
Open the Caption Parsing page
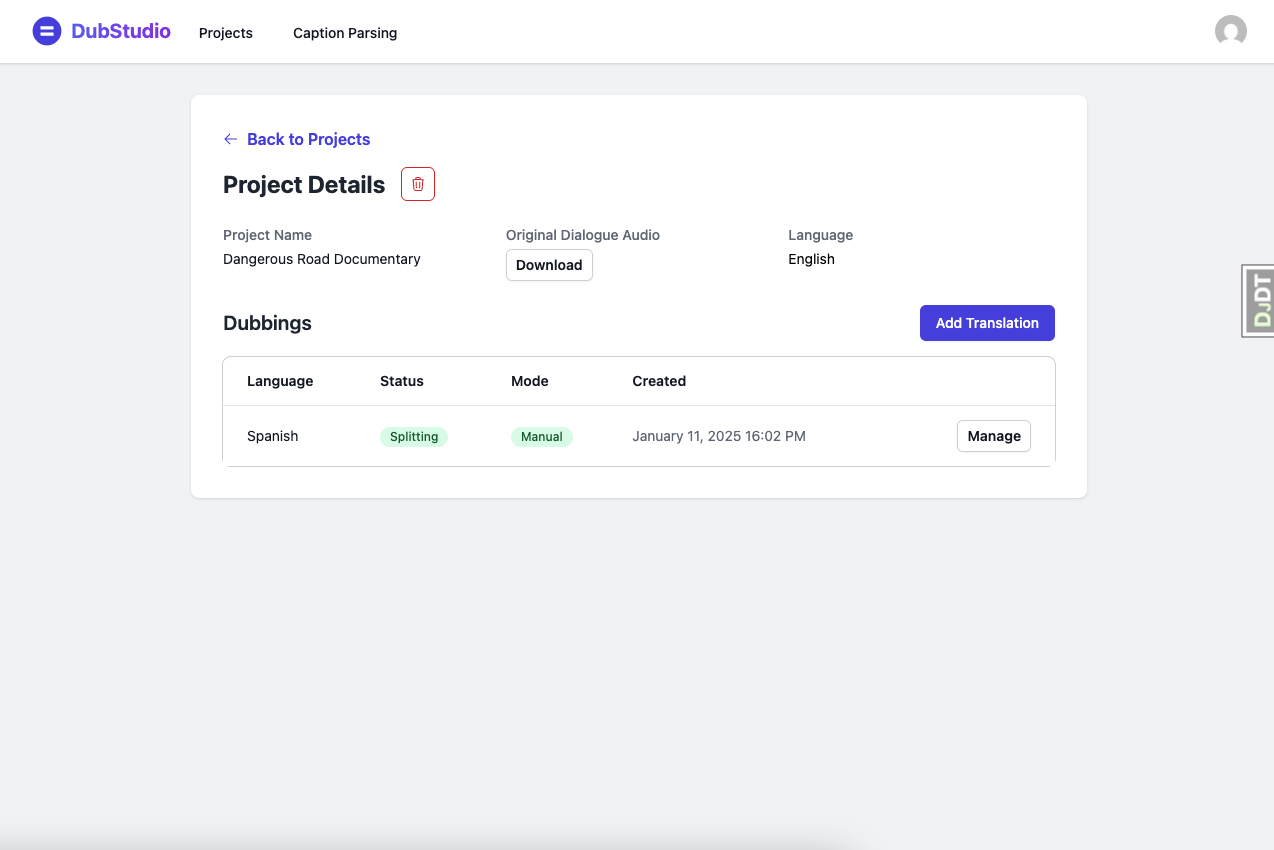(x=345, y=33)
